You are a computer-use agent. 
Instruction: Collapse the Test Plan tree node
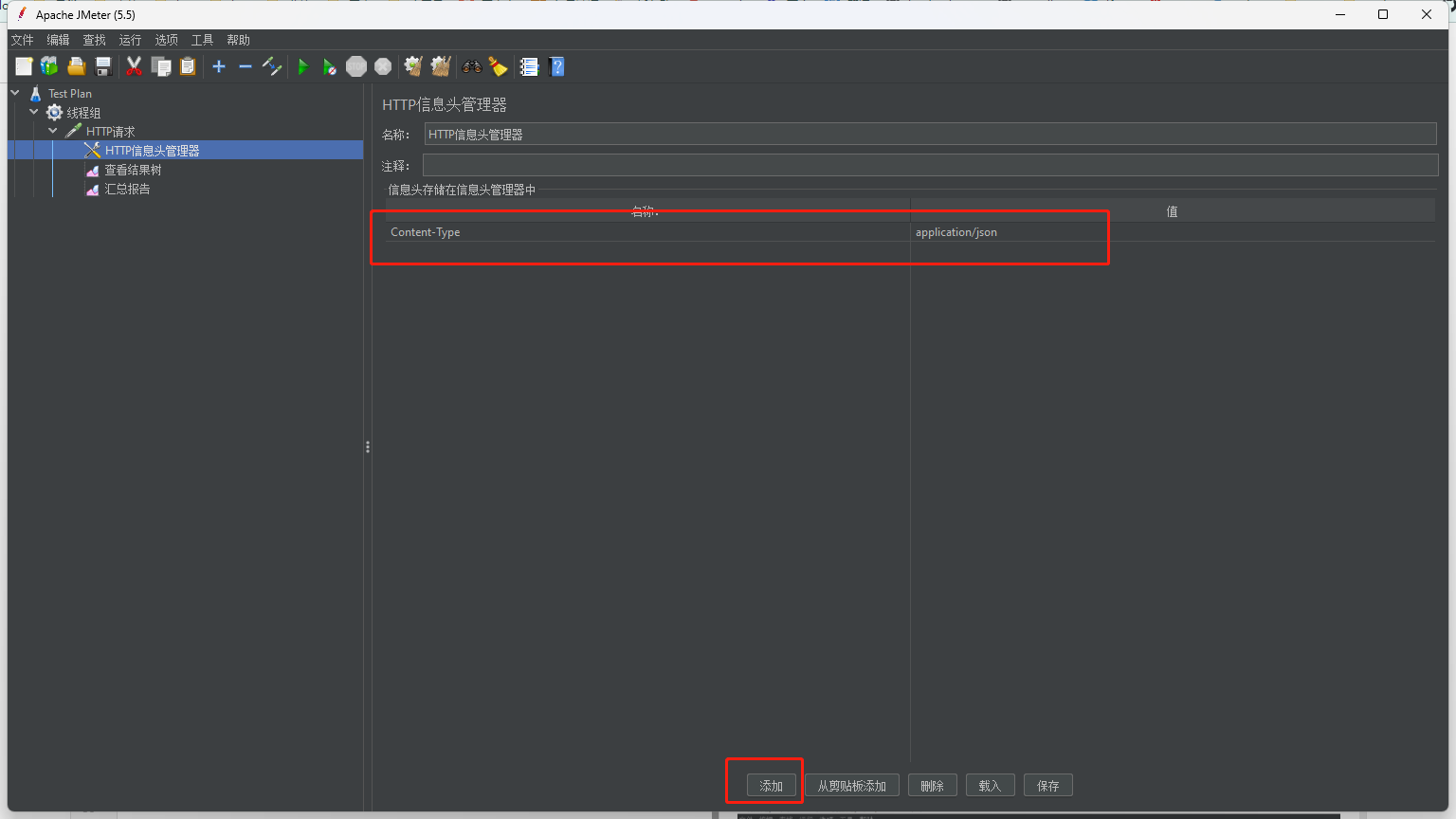point(15,93)
